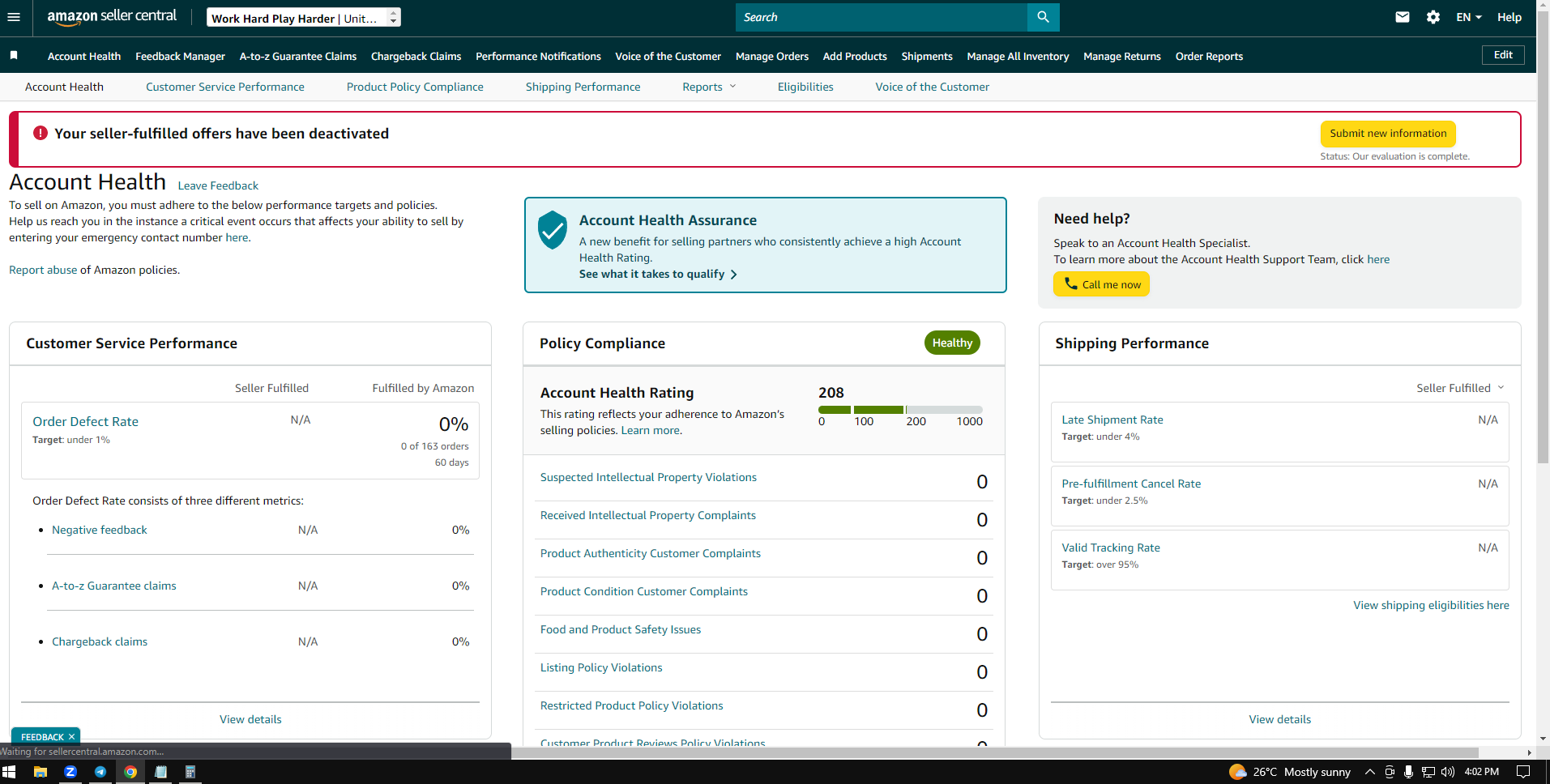Image resolution: width=1550 pixels, height=784 pixels.
Task: Click the Edit button in navigation bar
Action: click(1503, 55)
